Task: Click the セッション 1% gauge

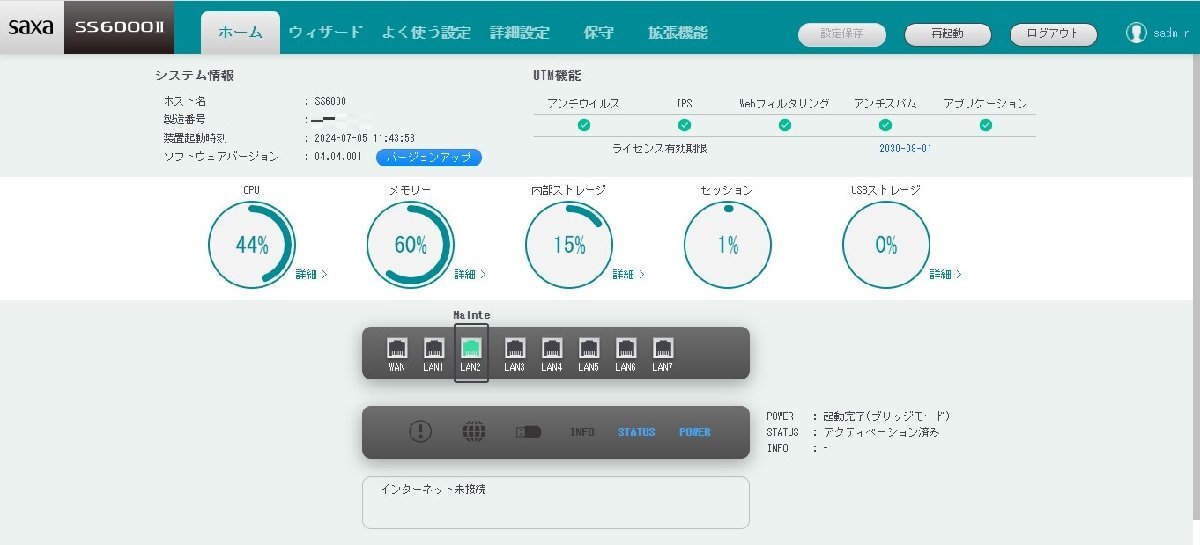Action: [x=727, y=245]
